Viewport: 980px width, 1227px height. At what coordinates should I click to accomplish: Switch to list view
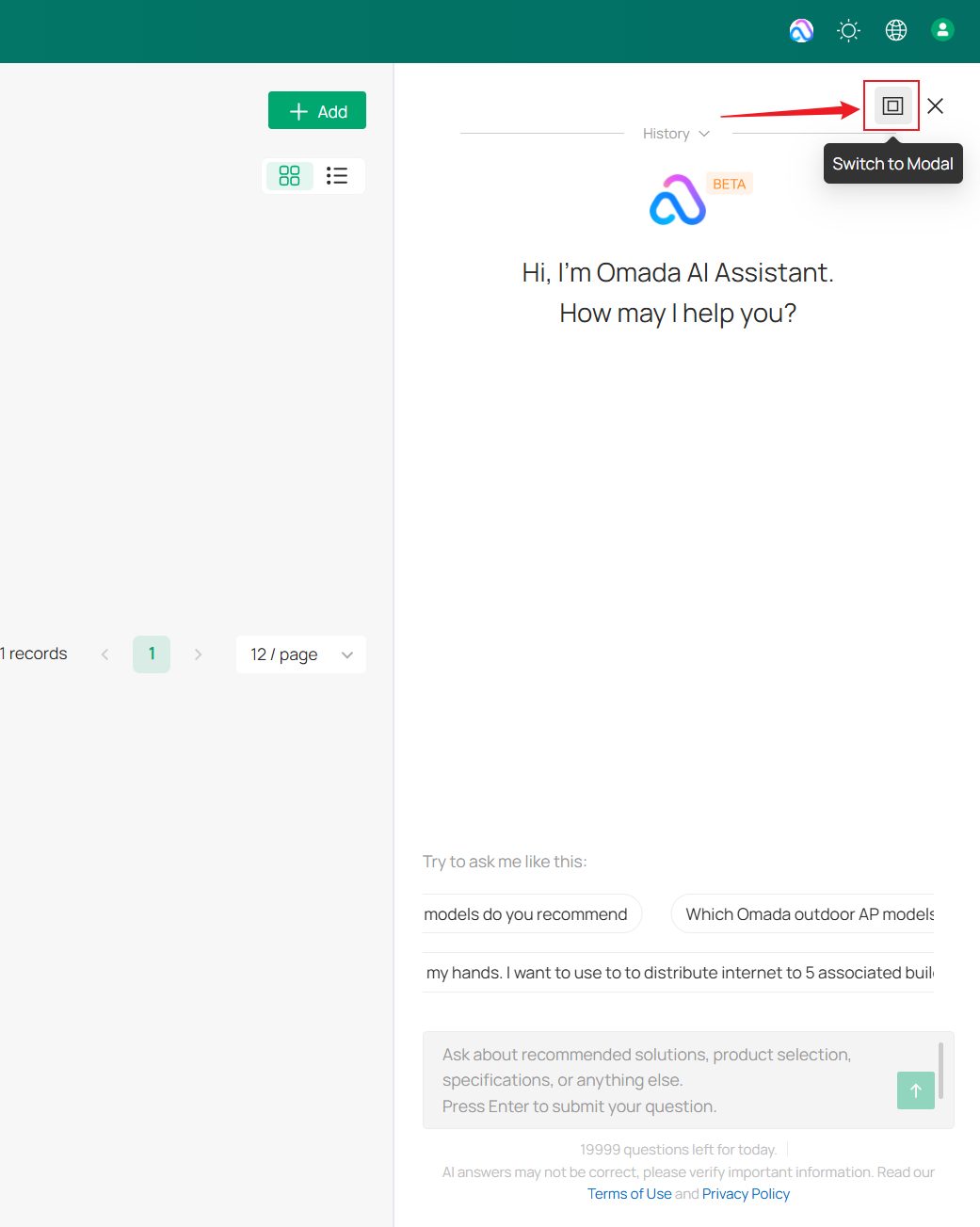pos(337,176)
